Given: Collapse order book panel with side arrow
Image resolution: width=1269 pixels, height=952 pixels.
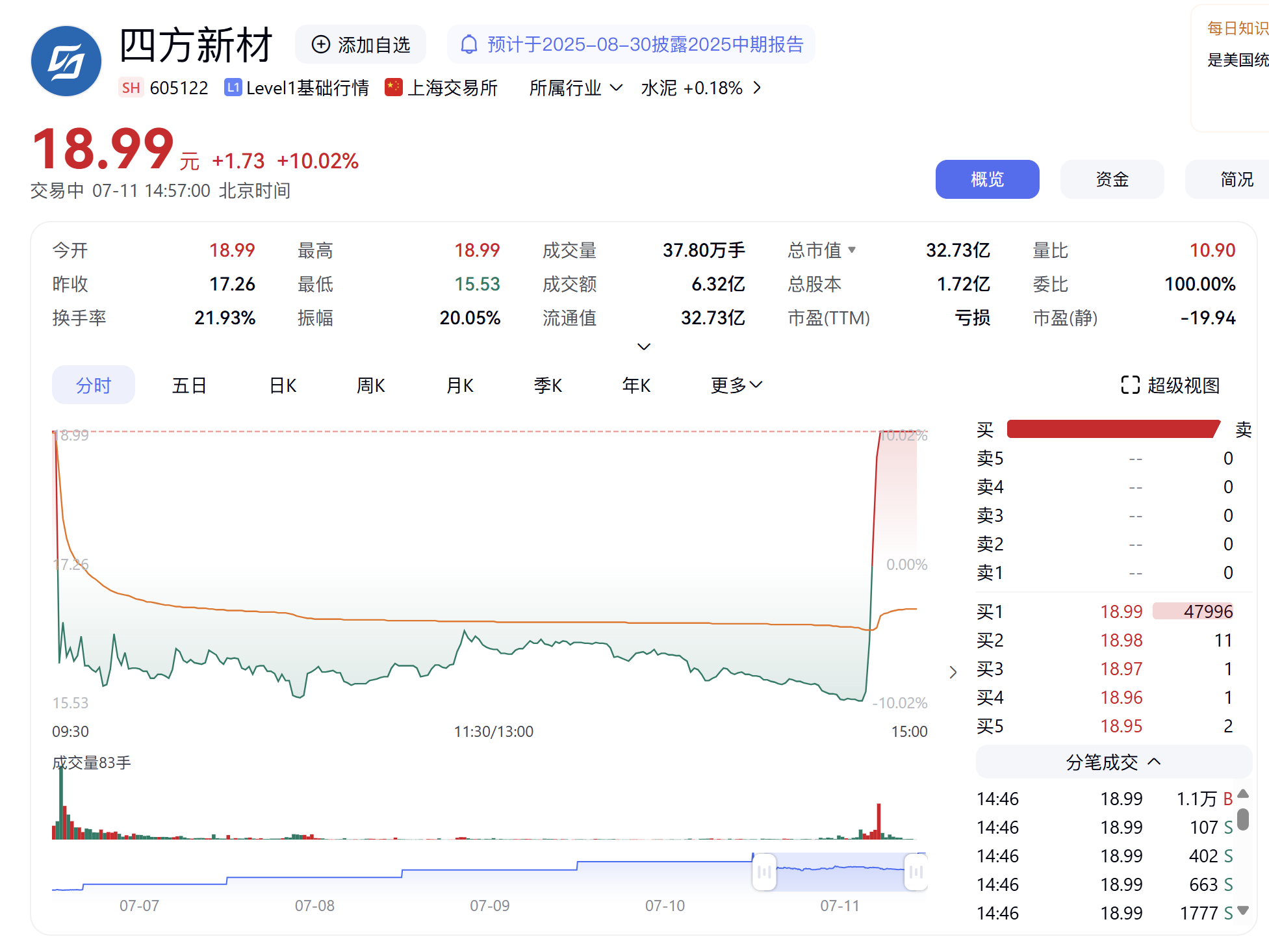Looking at the screenshot, I should pyautogui.click(x=953, y=672).
